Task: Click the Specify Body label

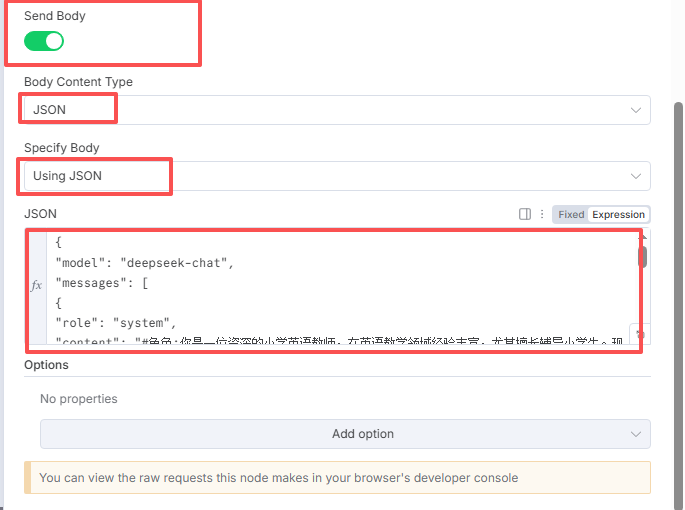Action: pyautogui.click(x=62, y=148)
